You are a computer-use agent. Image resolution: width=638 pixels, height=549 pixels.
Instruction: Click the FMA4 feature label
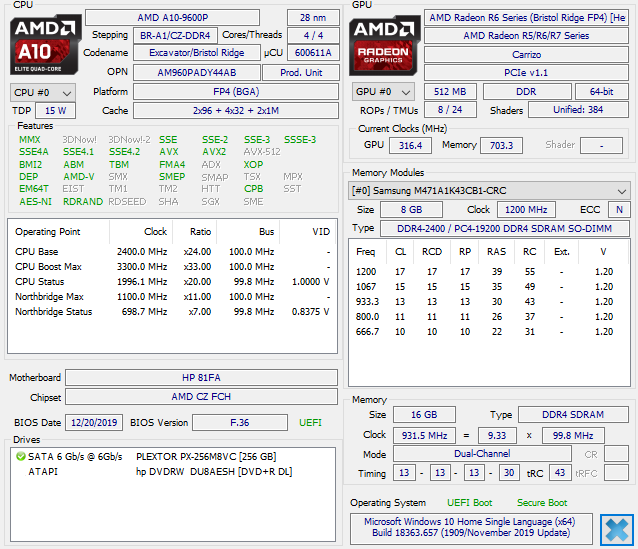[x=172, y=164]
